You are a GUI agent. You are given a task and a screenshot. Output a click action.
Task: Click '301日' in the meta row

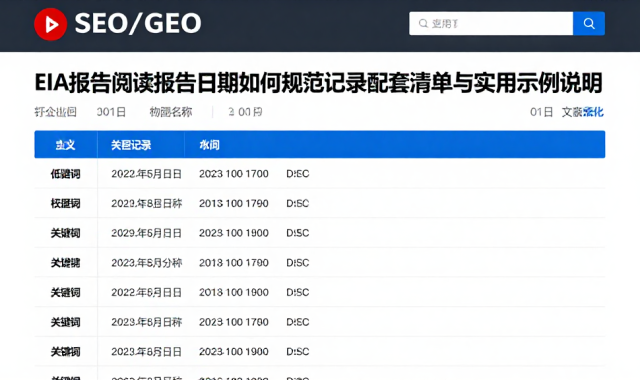click(111, 112)
